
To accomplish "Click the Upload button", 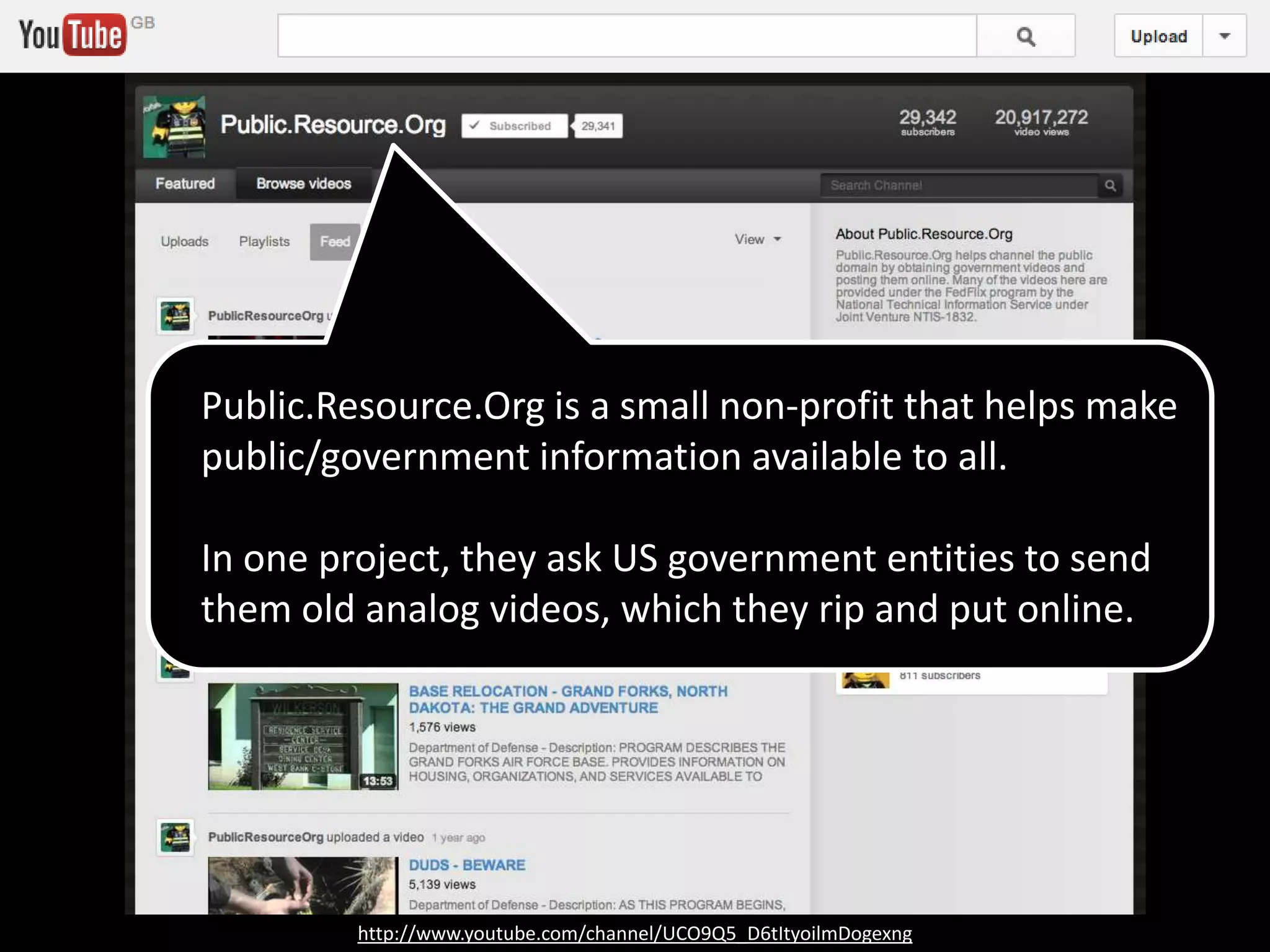I will tap(1158, 36).
